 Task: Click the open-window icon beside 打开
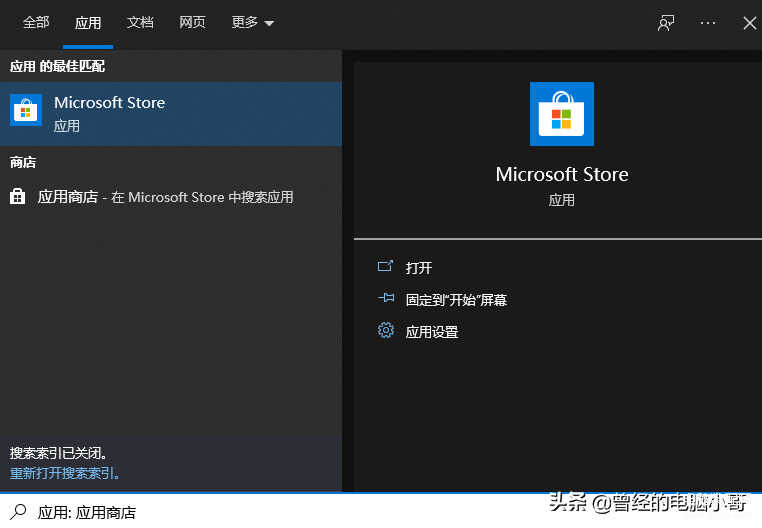(385, 266)
